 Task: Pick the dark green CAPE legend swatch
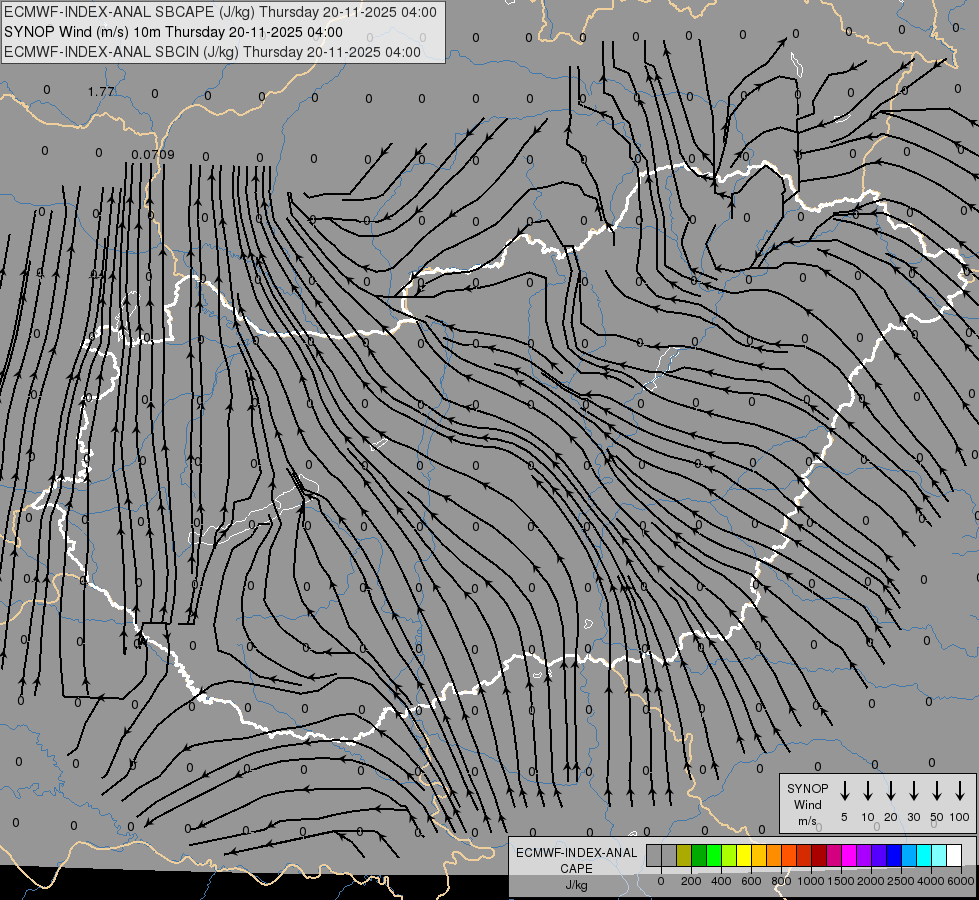tap(699, 855)
